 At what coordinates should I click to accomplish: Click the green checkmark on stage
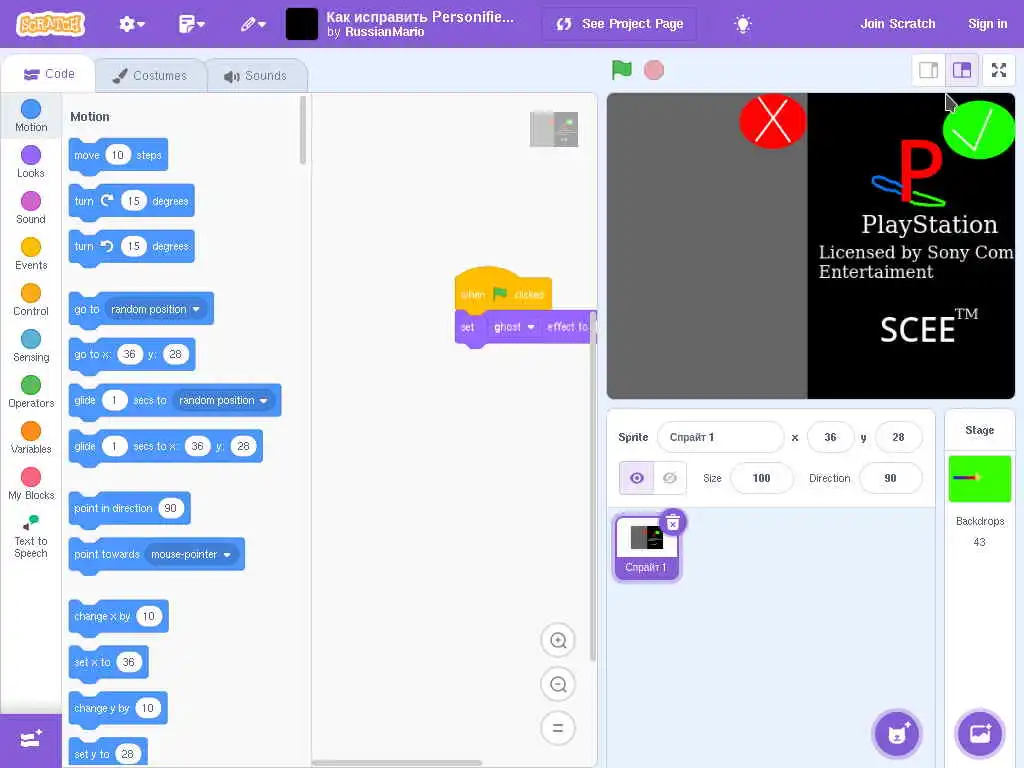(978, 129)
